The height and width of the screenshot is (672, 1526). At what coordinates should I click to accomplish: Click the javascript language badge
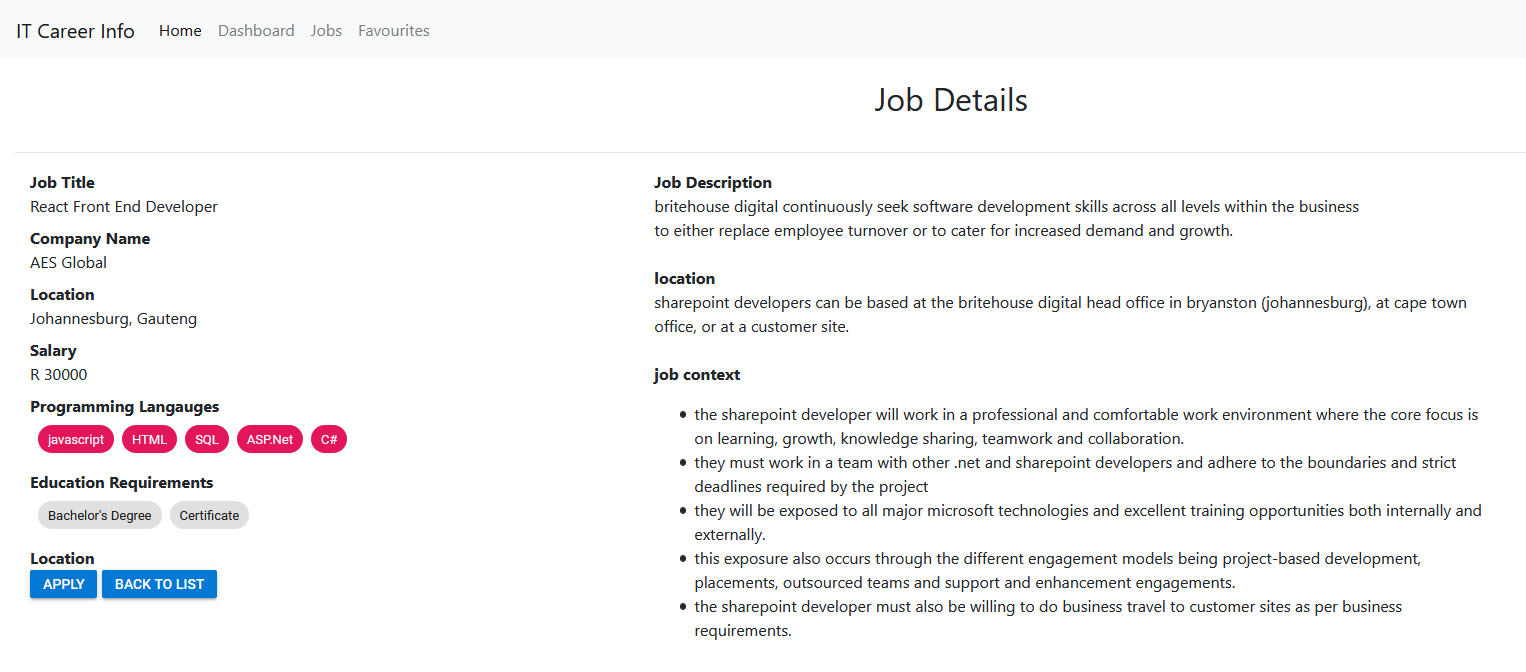point(75,438)
